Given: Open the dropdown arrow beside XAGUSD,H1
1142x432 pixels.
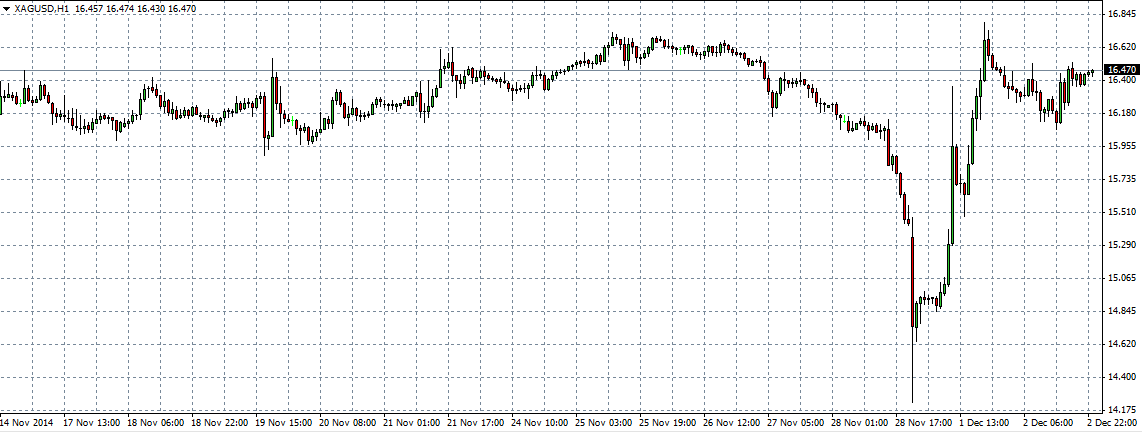Looking at the screenshot, I should point(7,8).
